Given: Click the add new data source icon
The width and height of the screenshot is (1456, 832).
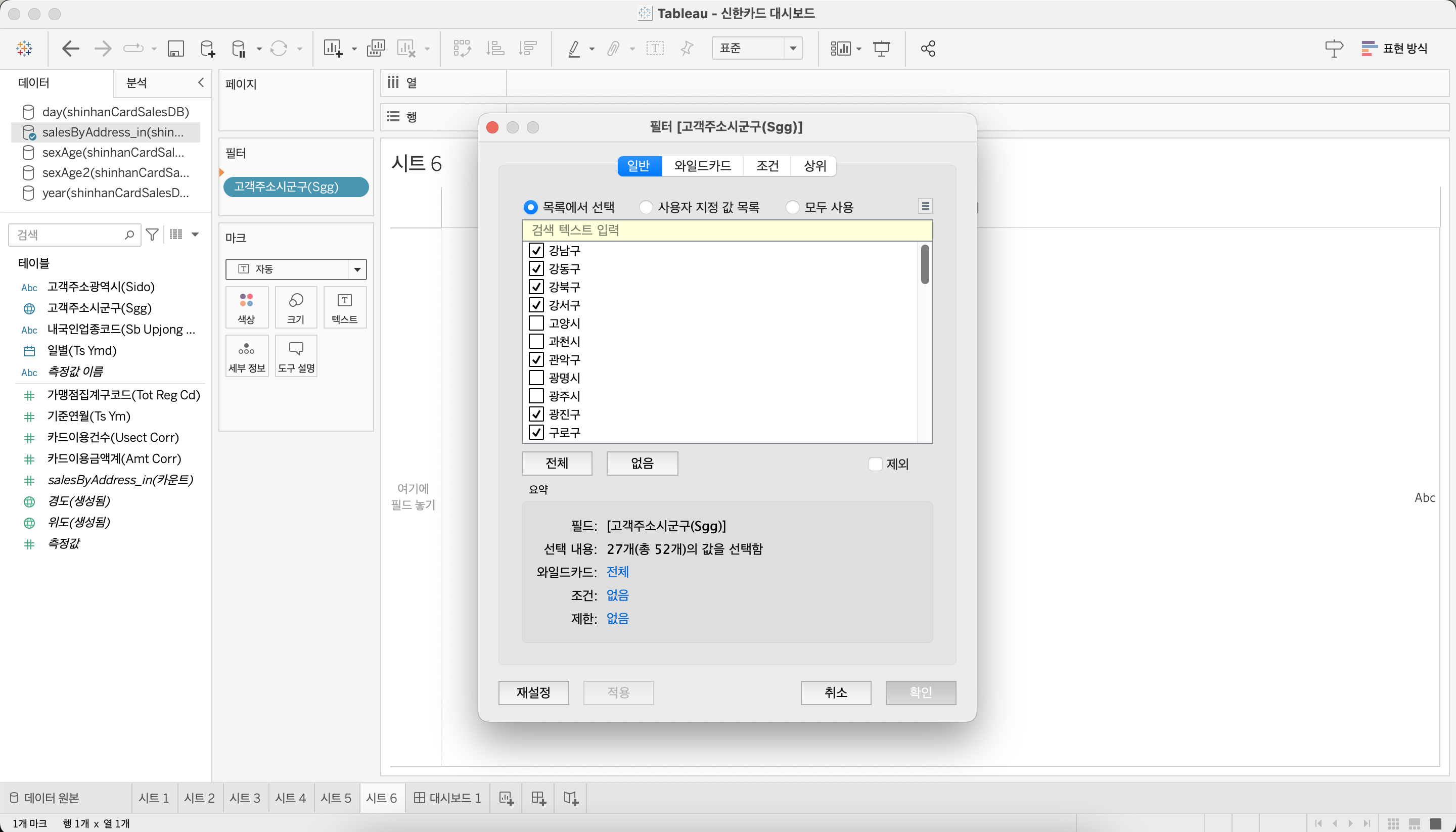Looking at the screenshot, I should click(207, 49).
